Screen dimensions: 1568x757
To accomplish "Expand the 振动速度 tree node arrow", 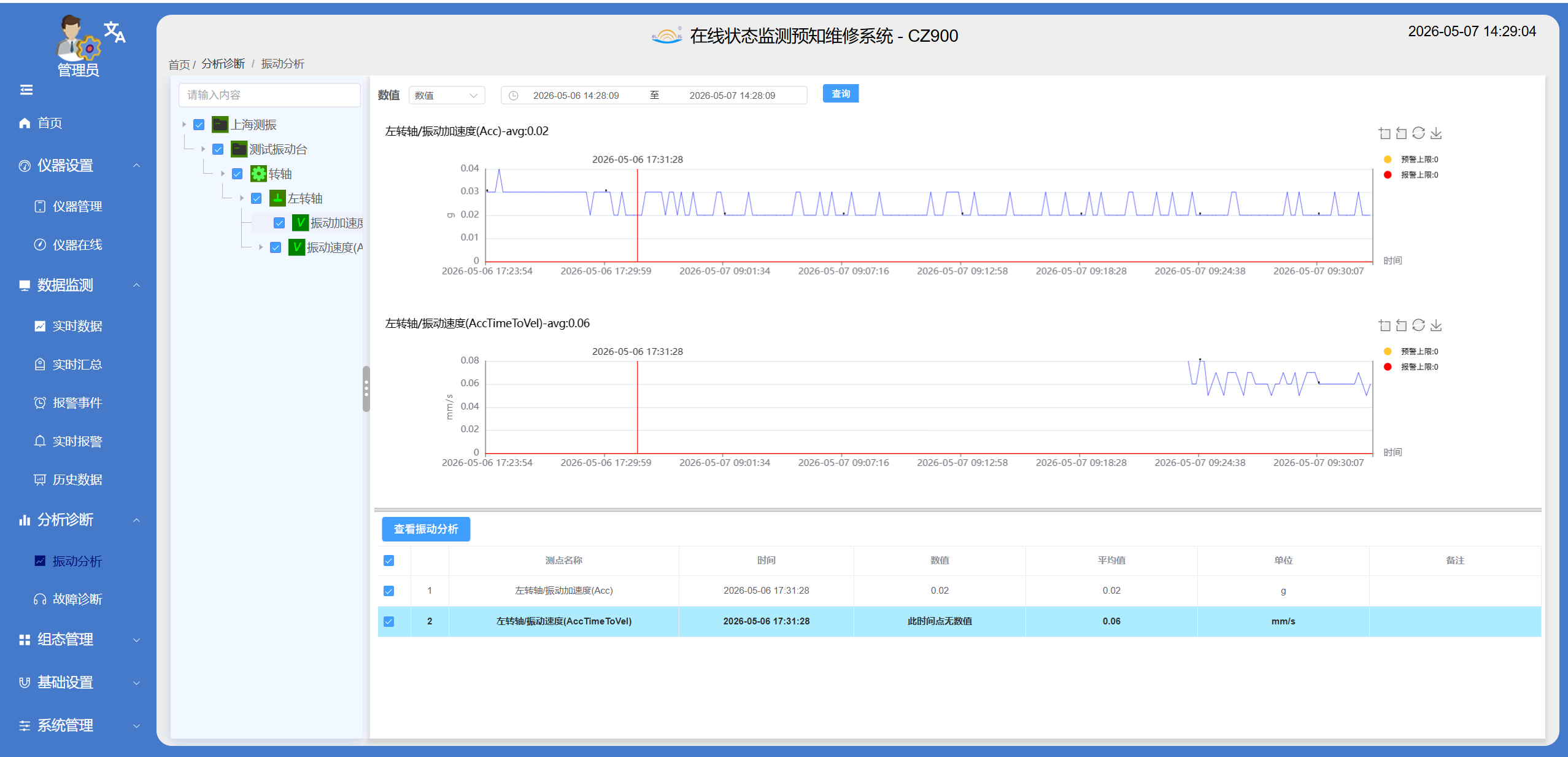I will click(x=261, y=247).
